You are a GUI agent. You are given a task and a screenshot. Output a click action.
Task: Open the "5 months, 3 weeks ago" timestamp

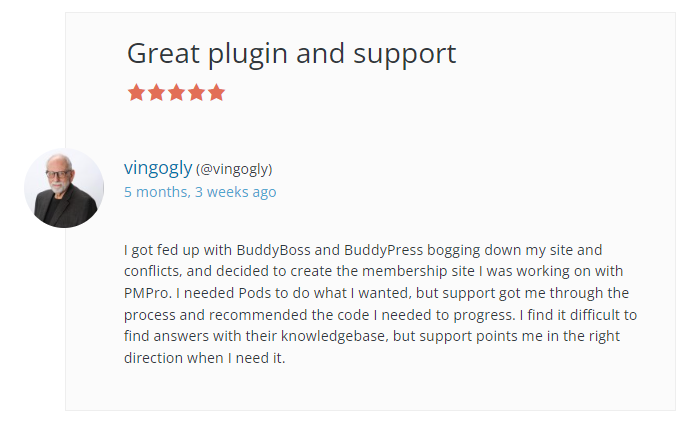coord(200,192)
